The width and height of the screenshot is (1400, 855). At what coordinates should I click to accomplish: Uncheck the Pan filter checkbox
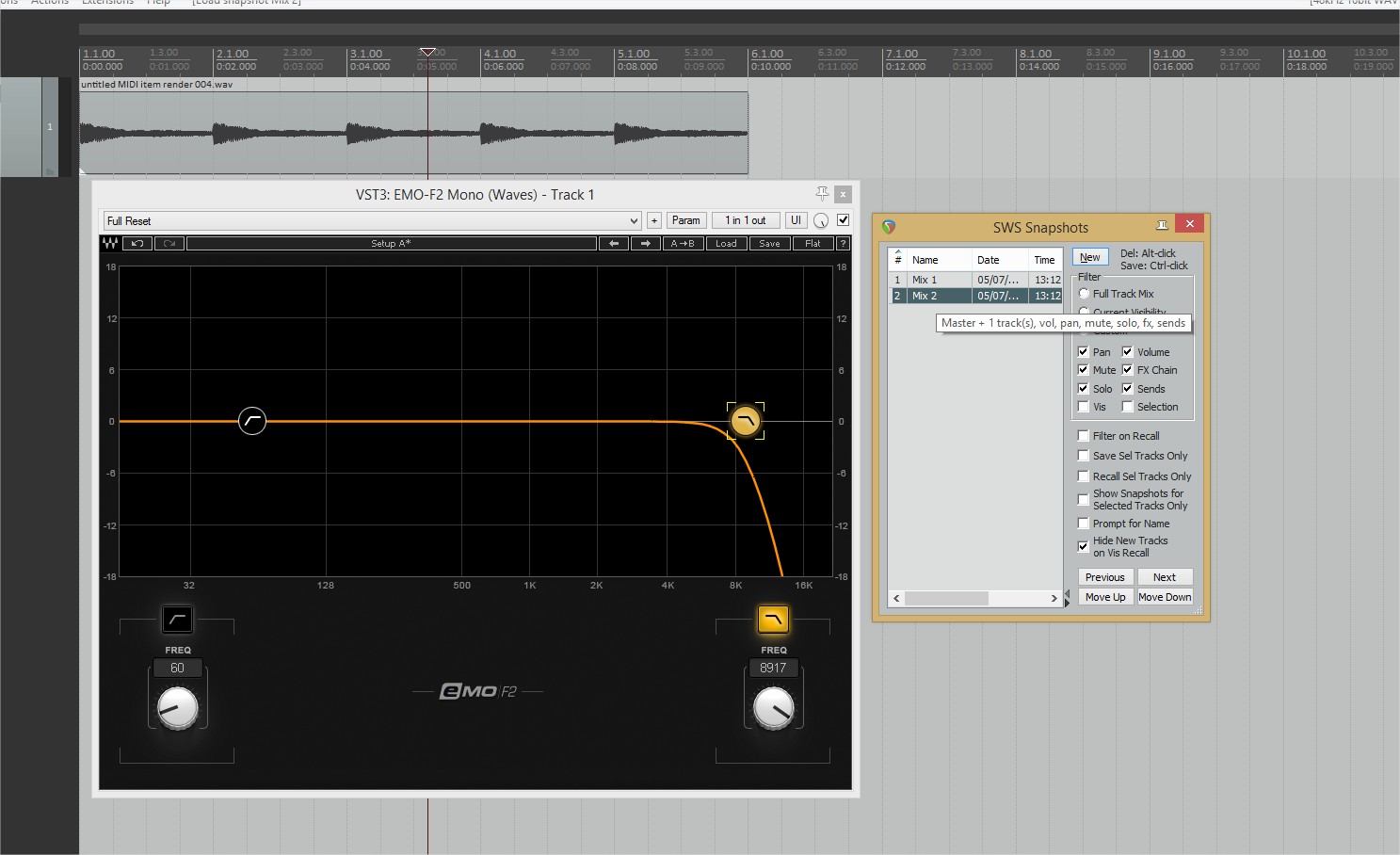[x=1084, y=352]
